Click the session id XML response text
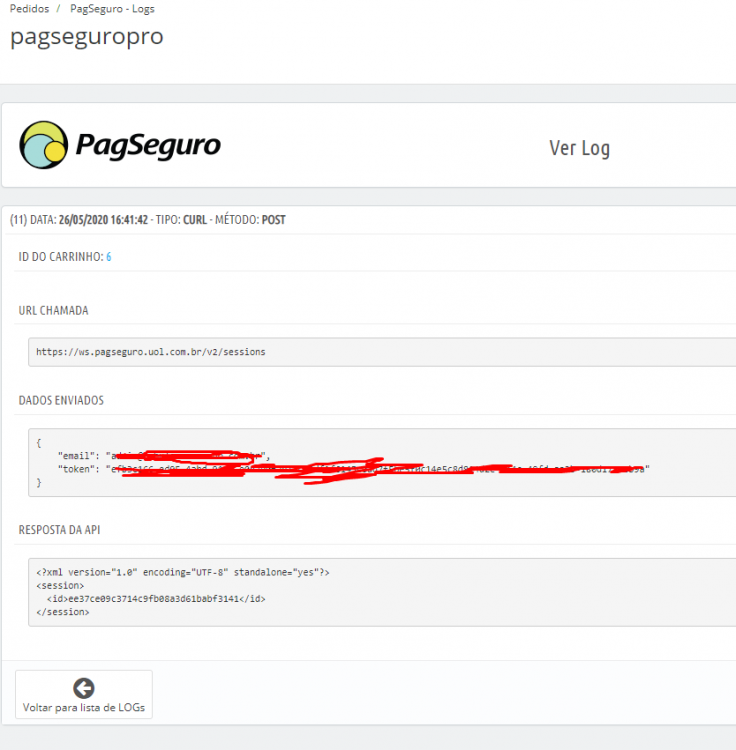 point(156,599)
